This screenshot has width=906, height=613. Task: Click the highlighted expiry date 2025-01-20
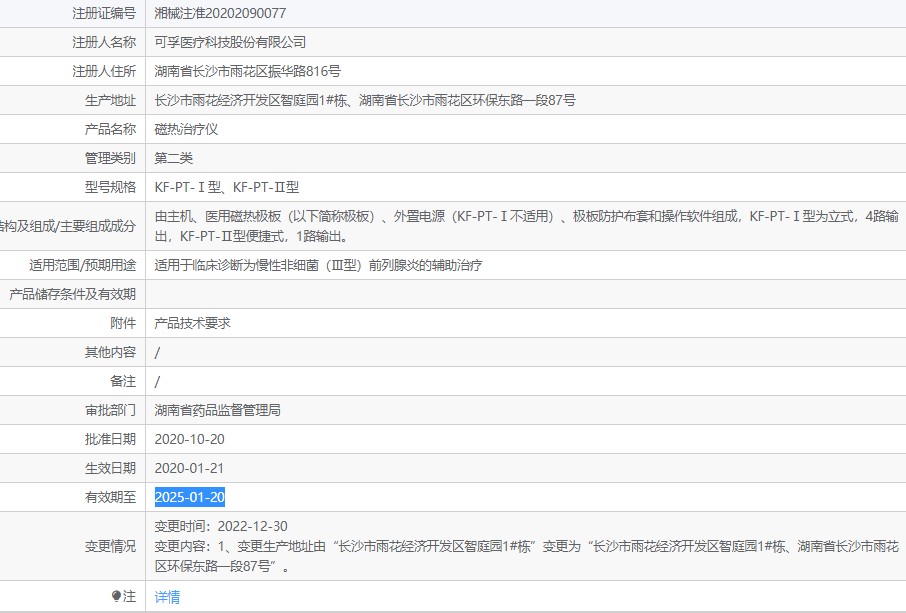(x=190, y=497)
